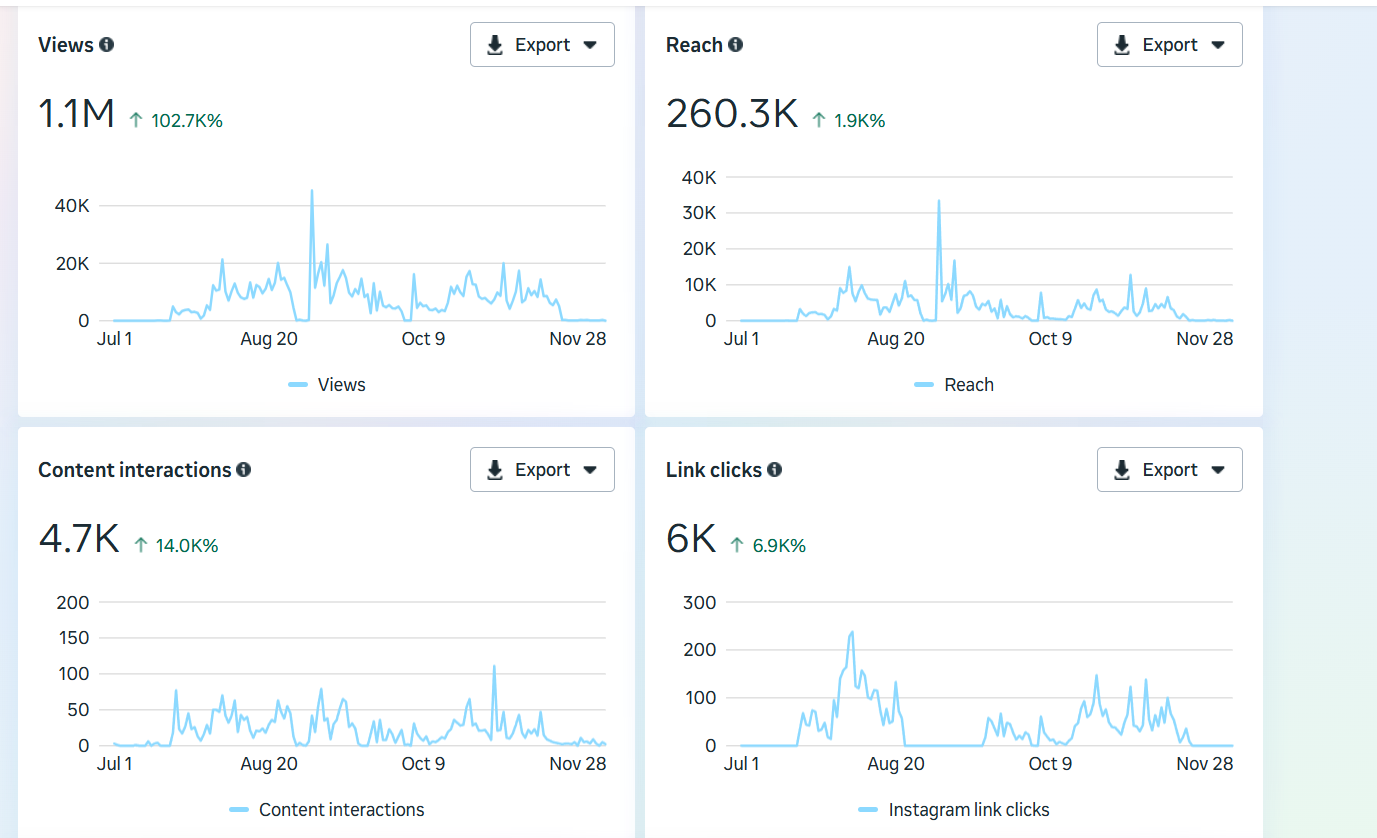Viewport: 1377px width, 838px height.
Task: Click the info icon beside Link clicks
Action: [774, 470]
